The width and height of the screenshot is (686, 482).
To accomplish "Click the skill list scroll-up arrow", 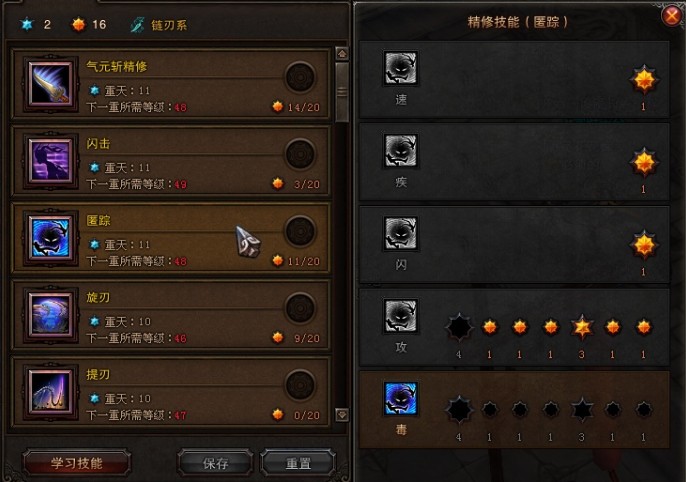I will pos(342,54).
